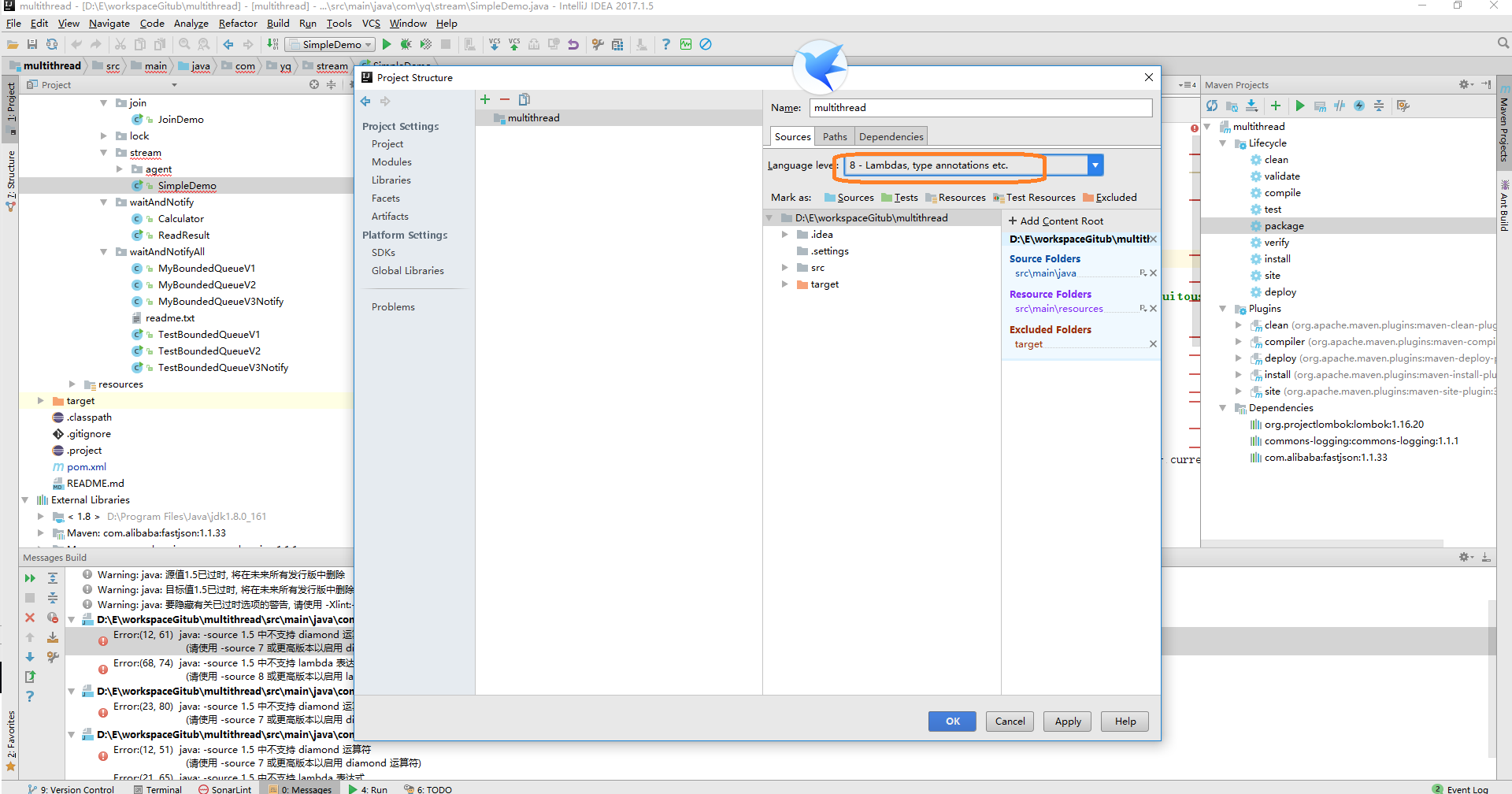
Task: Expand target folder in content root tree
Action: (x=784, y=284)
